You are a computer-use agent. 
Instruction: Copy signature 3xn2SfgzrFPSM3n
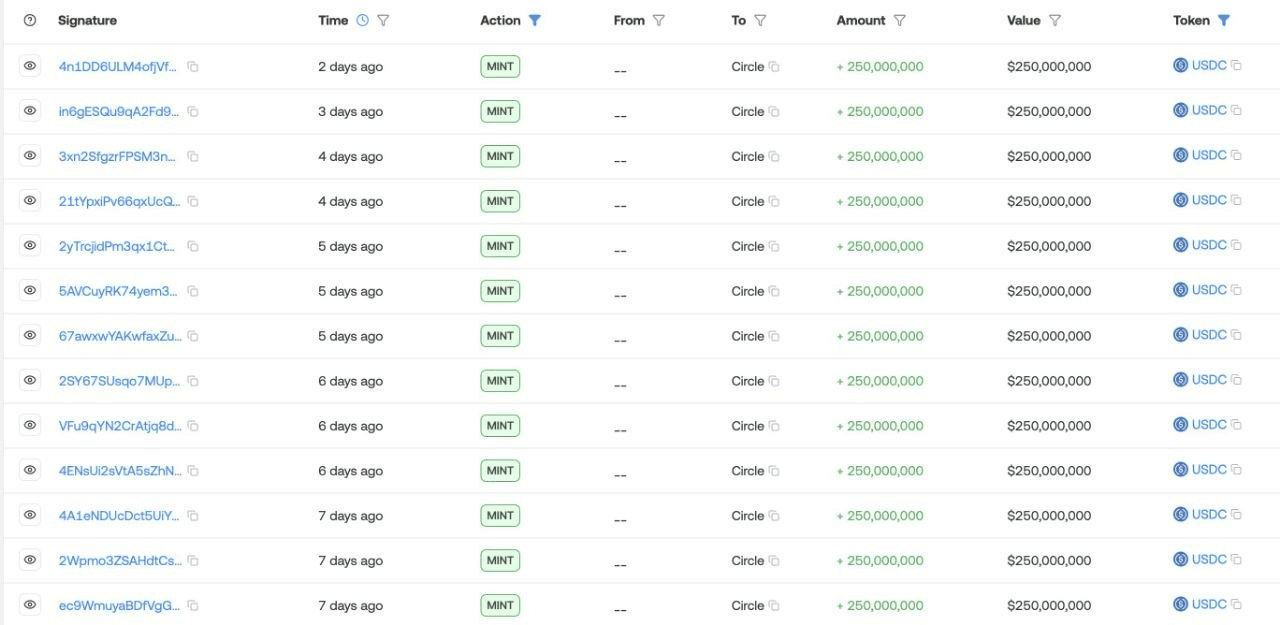[193, 157]
